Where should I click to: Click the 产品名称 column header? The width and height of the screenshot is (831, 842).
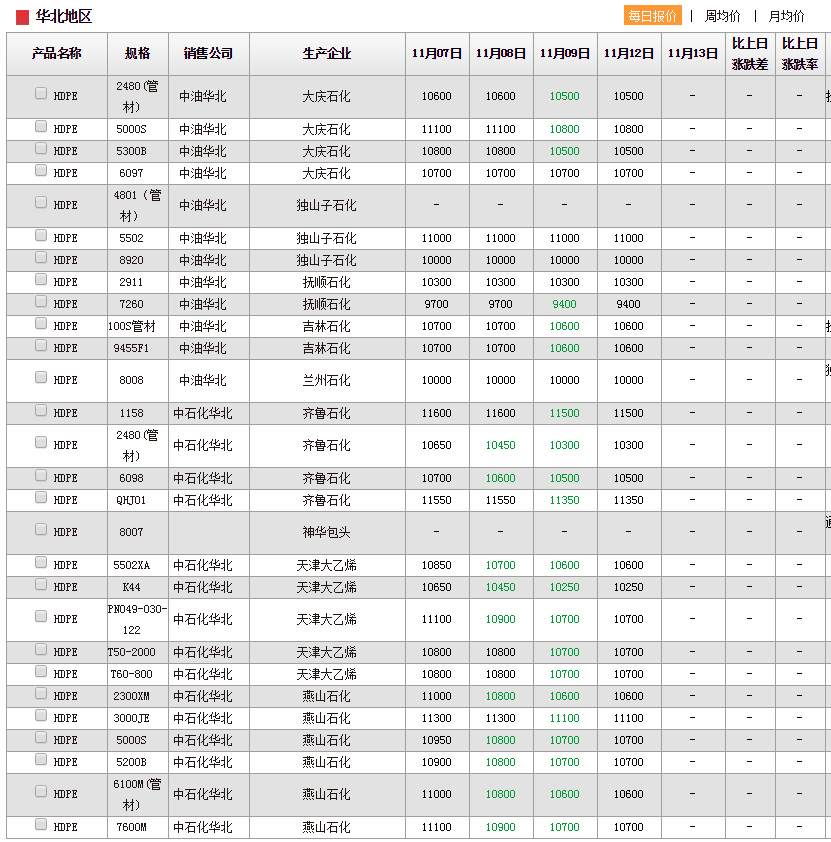[56, 54]
